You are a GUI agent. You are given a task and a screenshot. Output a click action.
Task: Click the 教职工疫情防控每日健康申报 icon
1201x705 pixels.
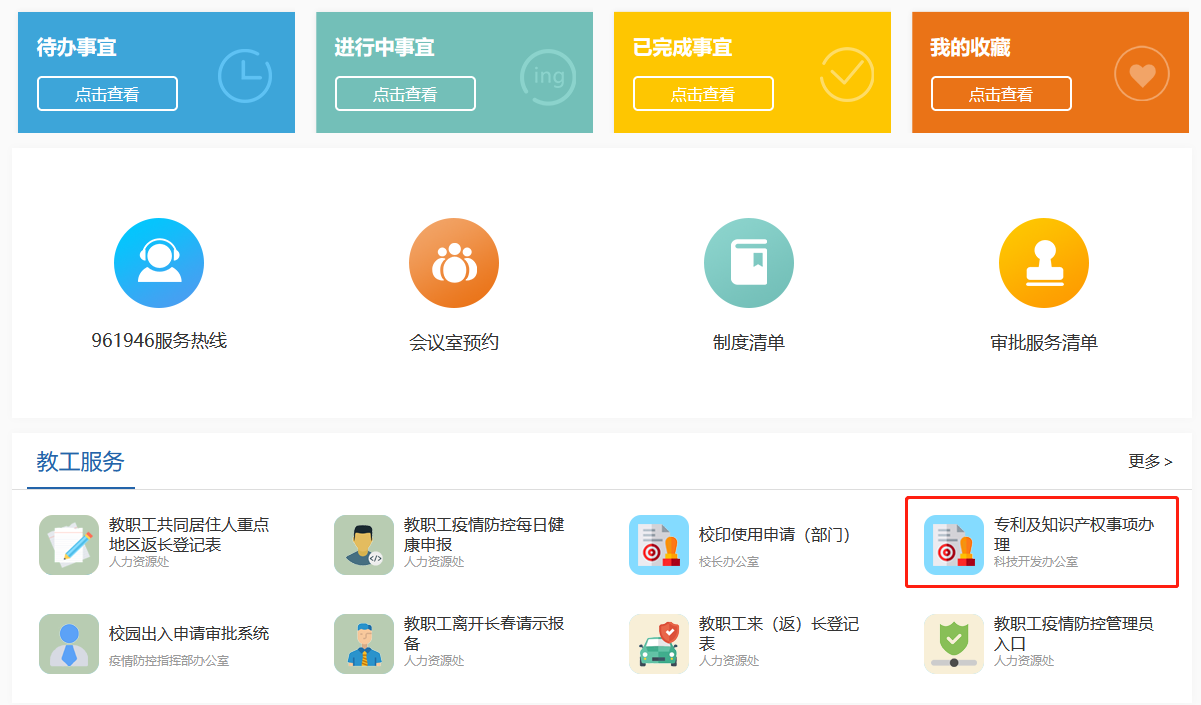364,545
